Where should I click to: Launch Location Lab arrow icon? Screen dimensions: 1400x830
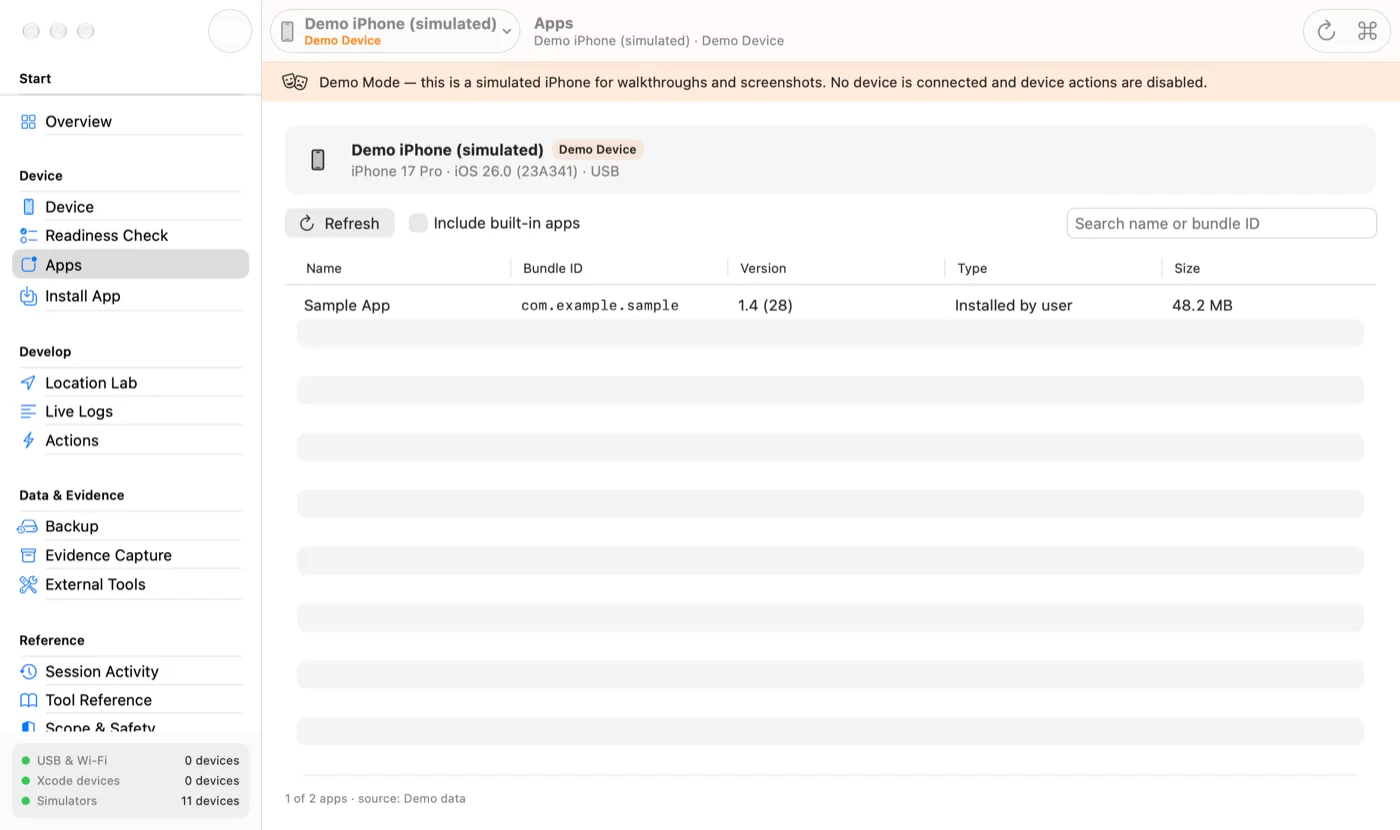[x=28, y=383]
